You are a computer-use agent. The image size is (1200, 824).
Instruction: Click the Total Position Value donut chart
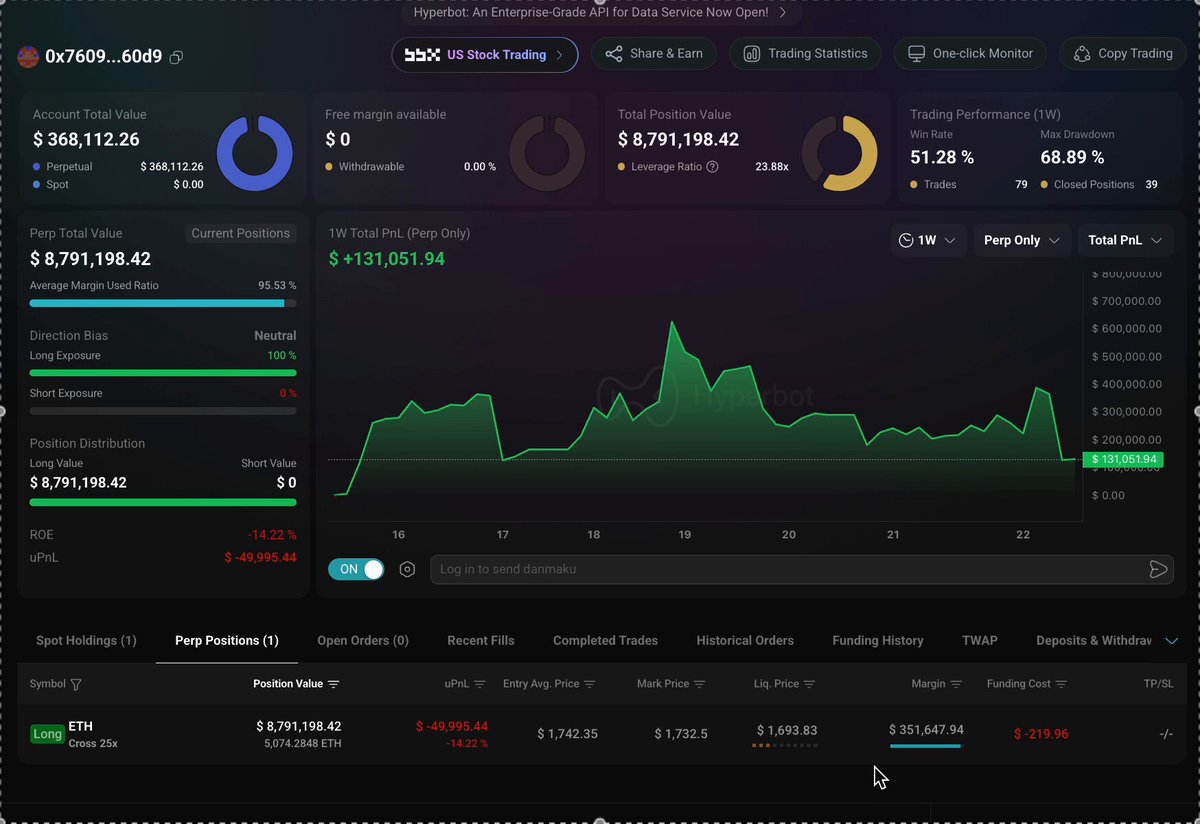click(840, 153)
